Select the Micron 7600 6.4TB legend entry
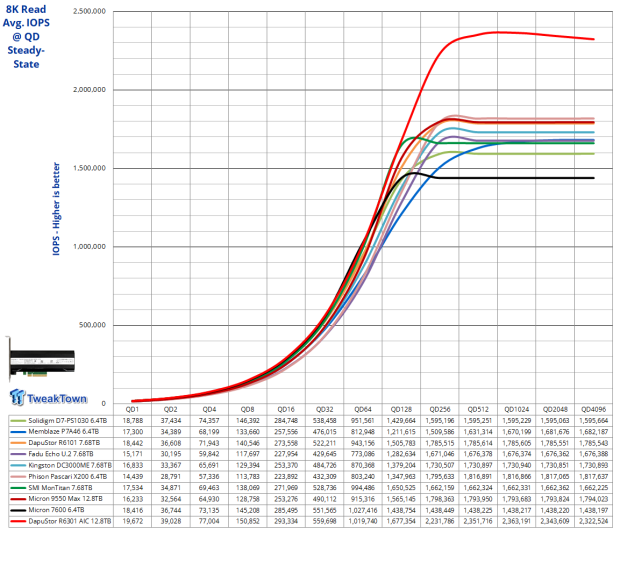The height and width of the screenshot is (568, 620). click(x=60, y=510)
